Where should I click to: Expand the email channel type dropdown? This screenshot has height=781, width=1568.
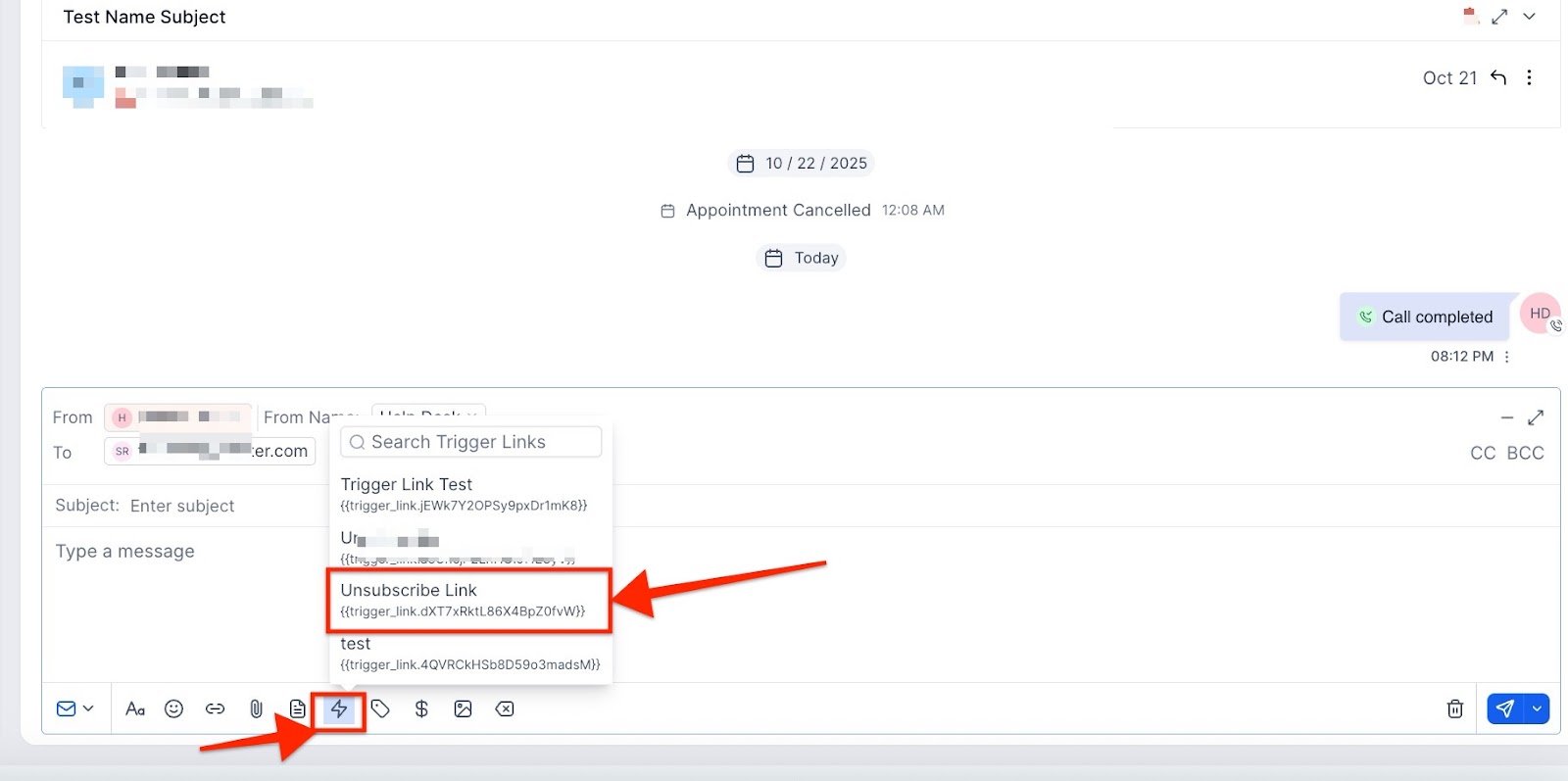click(75, 709)
